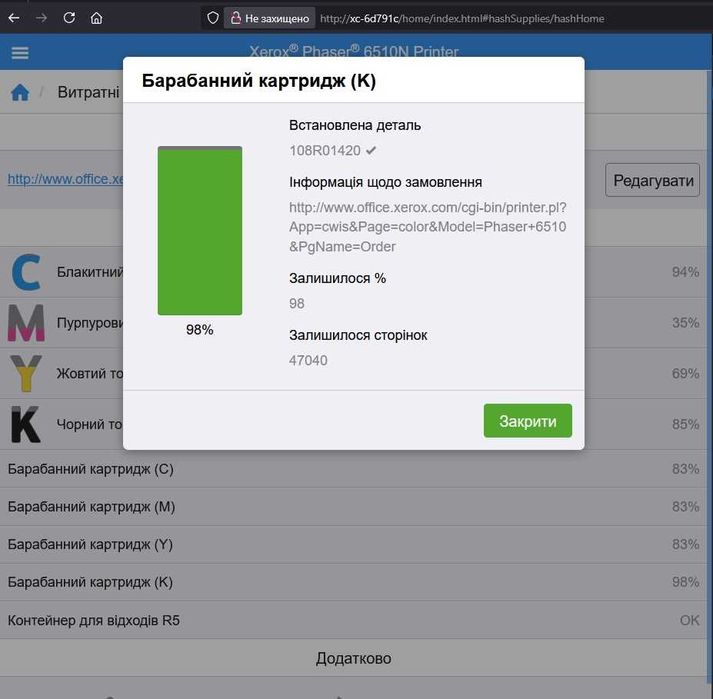Viewport: 713px width, 699px height.
Task: Click the green 98% drum level bar
Action: coord(200,231)
